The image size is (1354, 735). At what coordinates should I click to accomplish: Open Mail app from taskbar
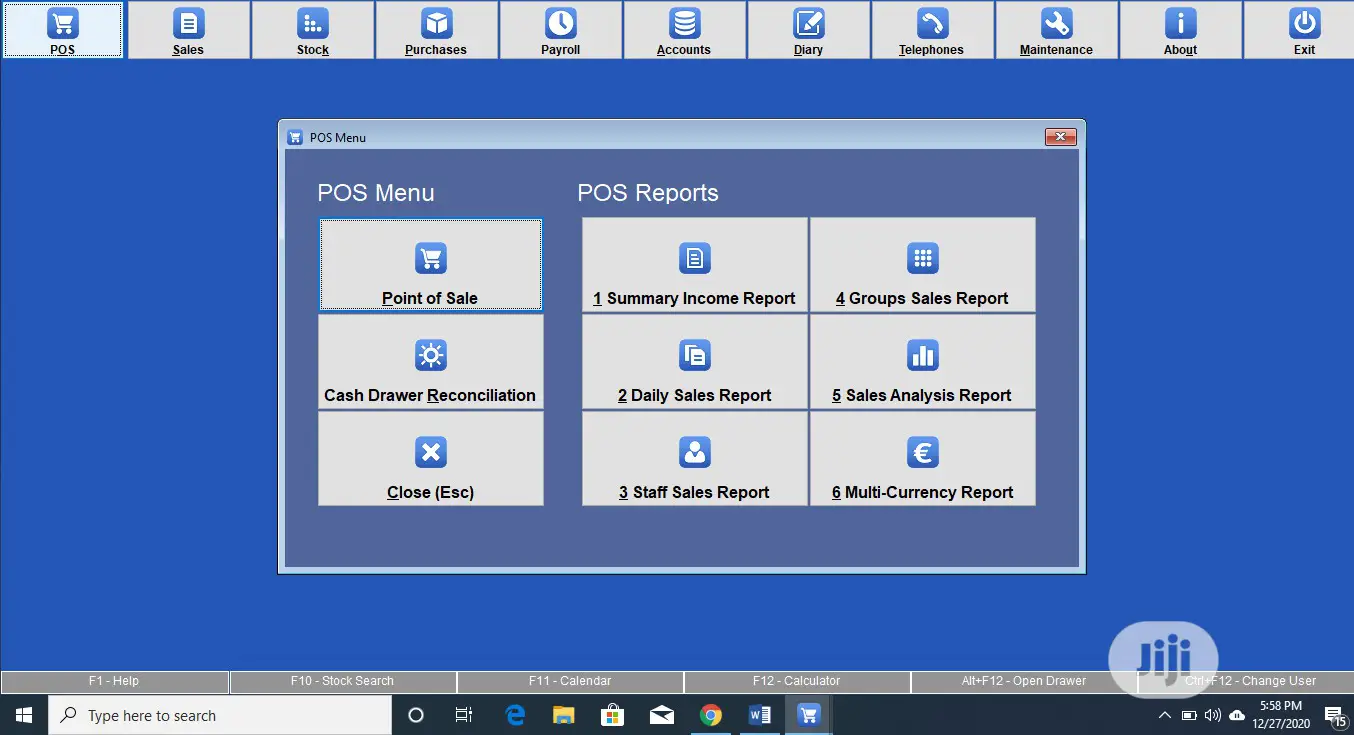(662, 715)
